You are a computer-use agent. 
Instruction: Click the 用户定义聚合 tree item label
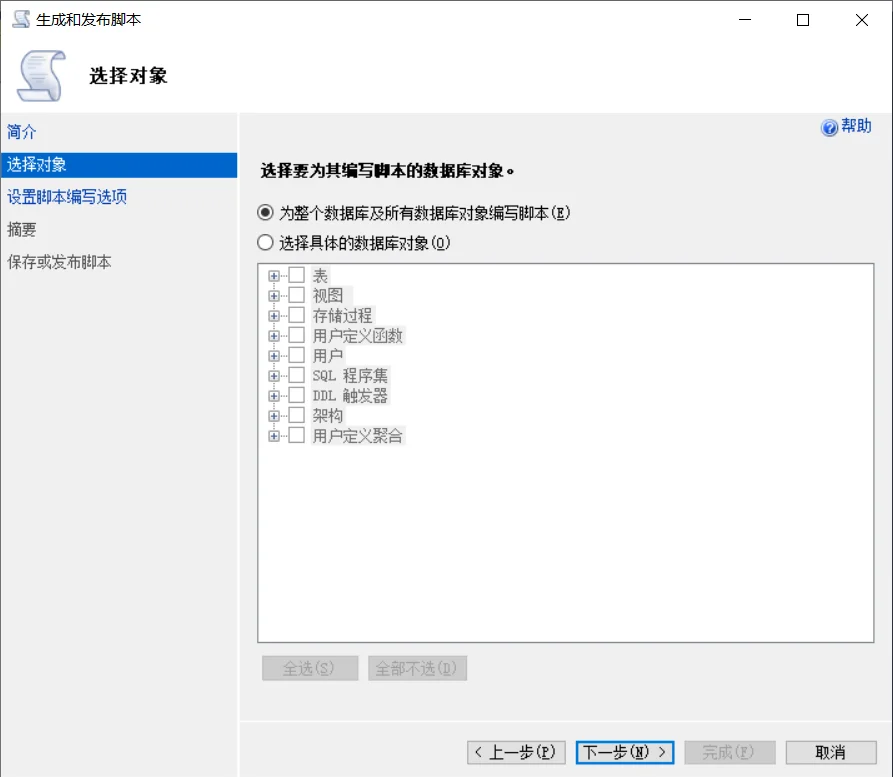pyautogui.click(x=358, y=436)
